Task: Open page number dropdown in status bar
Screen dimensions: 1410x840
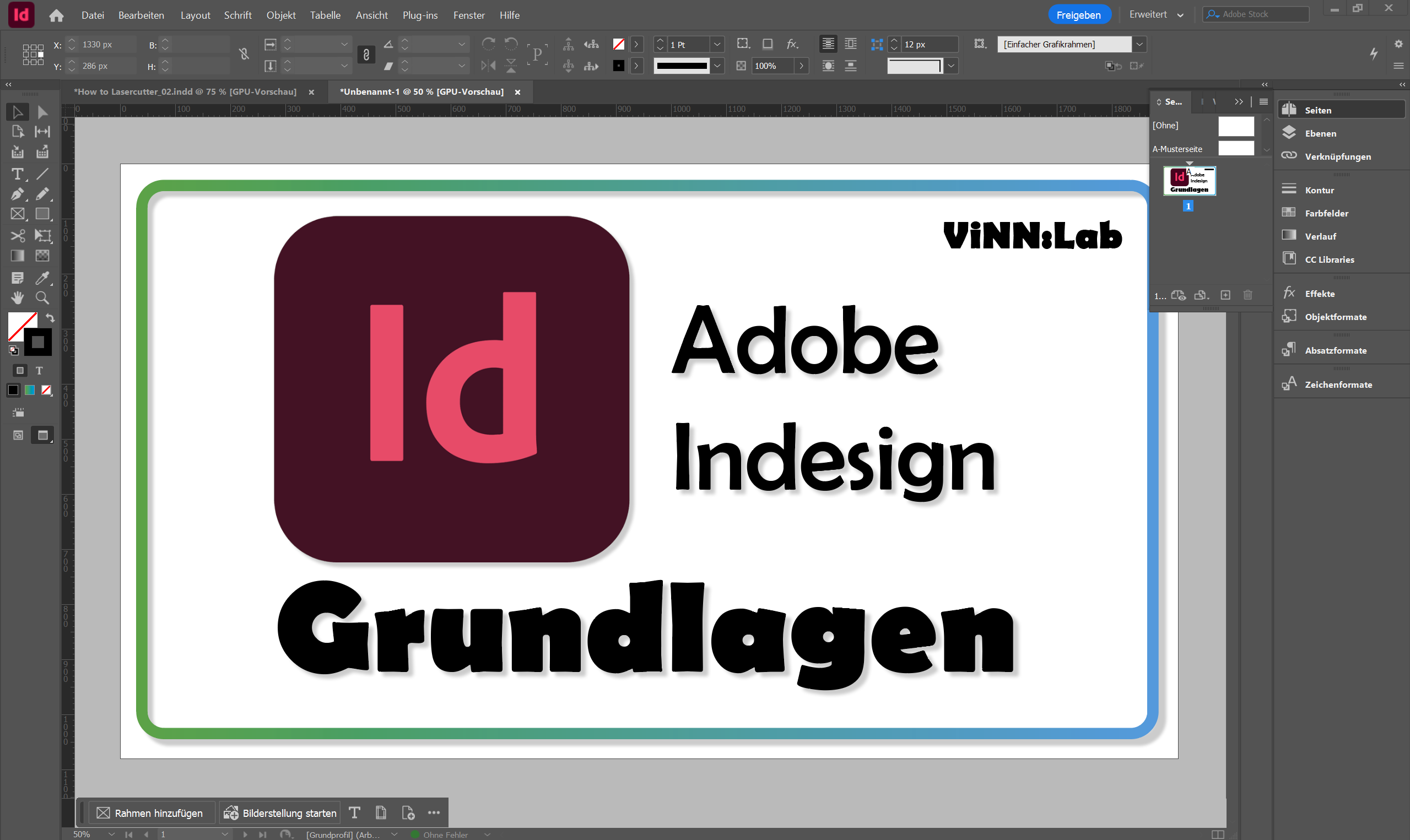Action: pos(225,834)
